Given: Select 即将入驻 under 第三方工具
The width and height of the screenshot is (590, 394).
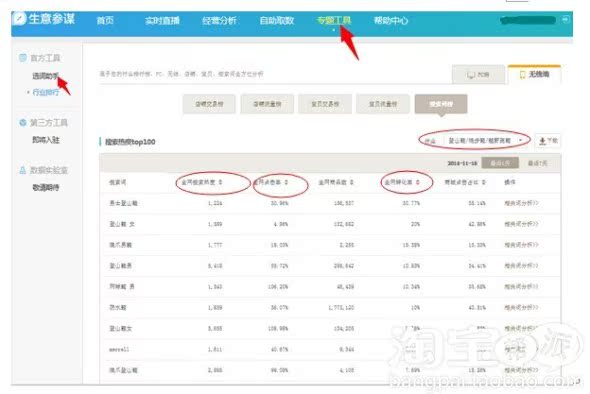Looking at the screenshot, I should 46,140.
